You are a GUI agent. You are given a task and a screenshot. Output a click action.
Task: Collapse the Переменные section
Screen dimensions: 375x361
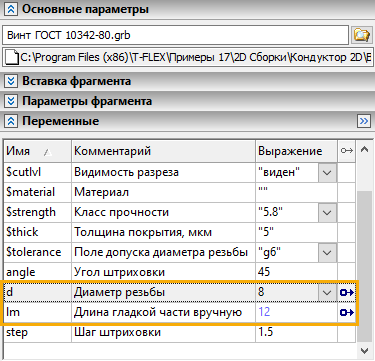(11, 121)
